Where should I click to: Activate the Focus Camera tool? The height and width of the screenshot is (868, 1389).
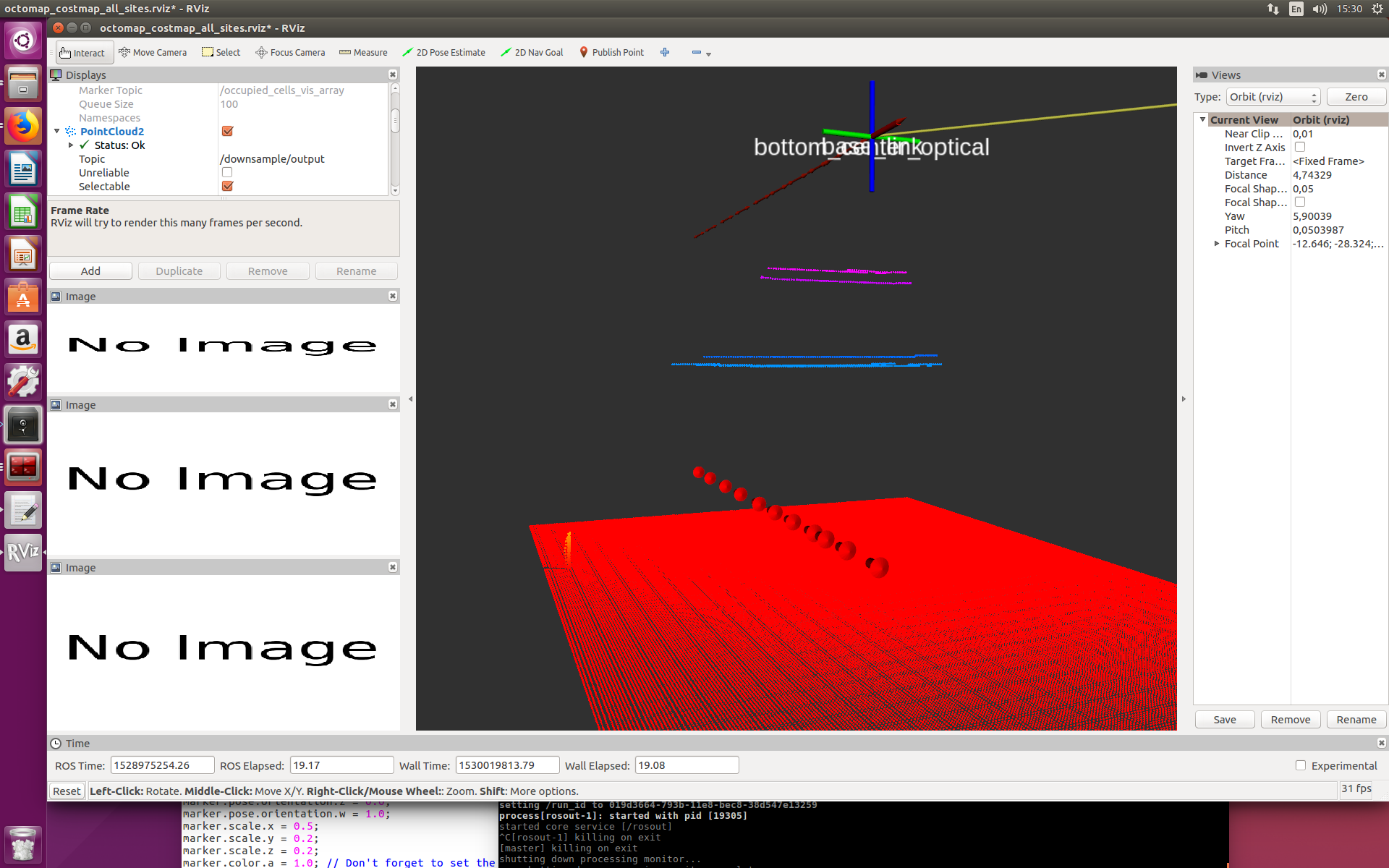[289, 52]
